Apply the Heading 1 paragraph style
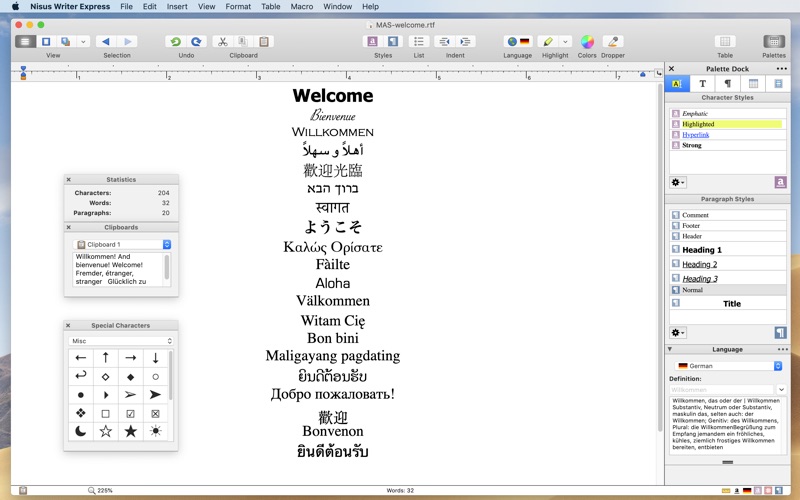The height and width of the screenshot is (500, 800). pyautogui.click(x=728, y=249)
